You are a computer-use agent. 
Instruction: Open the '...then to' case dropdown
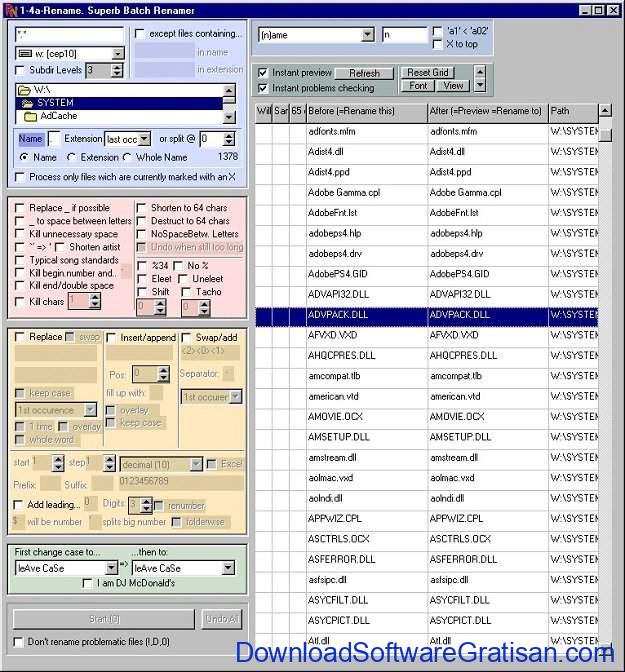click(228, 568)
